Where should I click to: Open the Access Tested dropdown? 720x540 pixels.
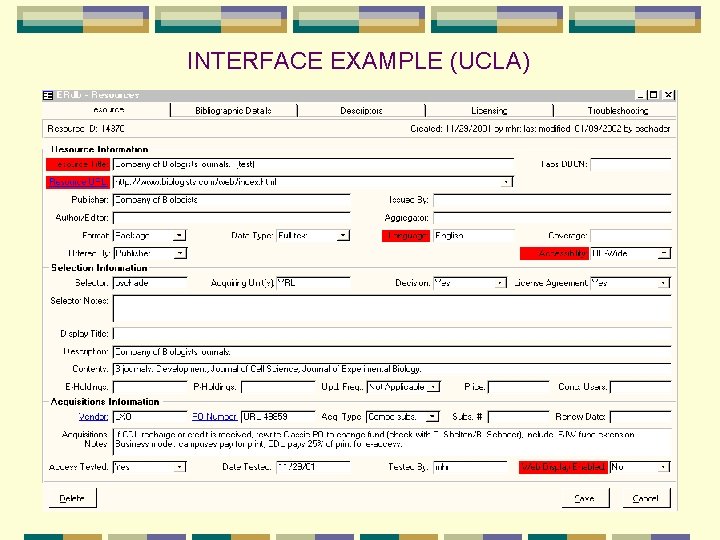(x=180, y=467)
